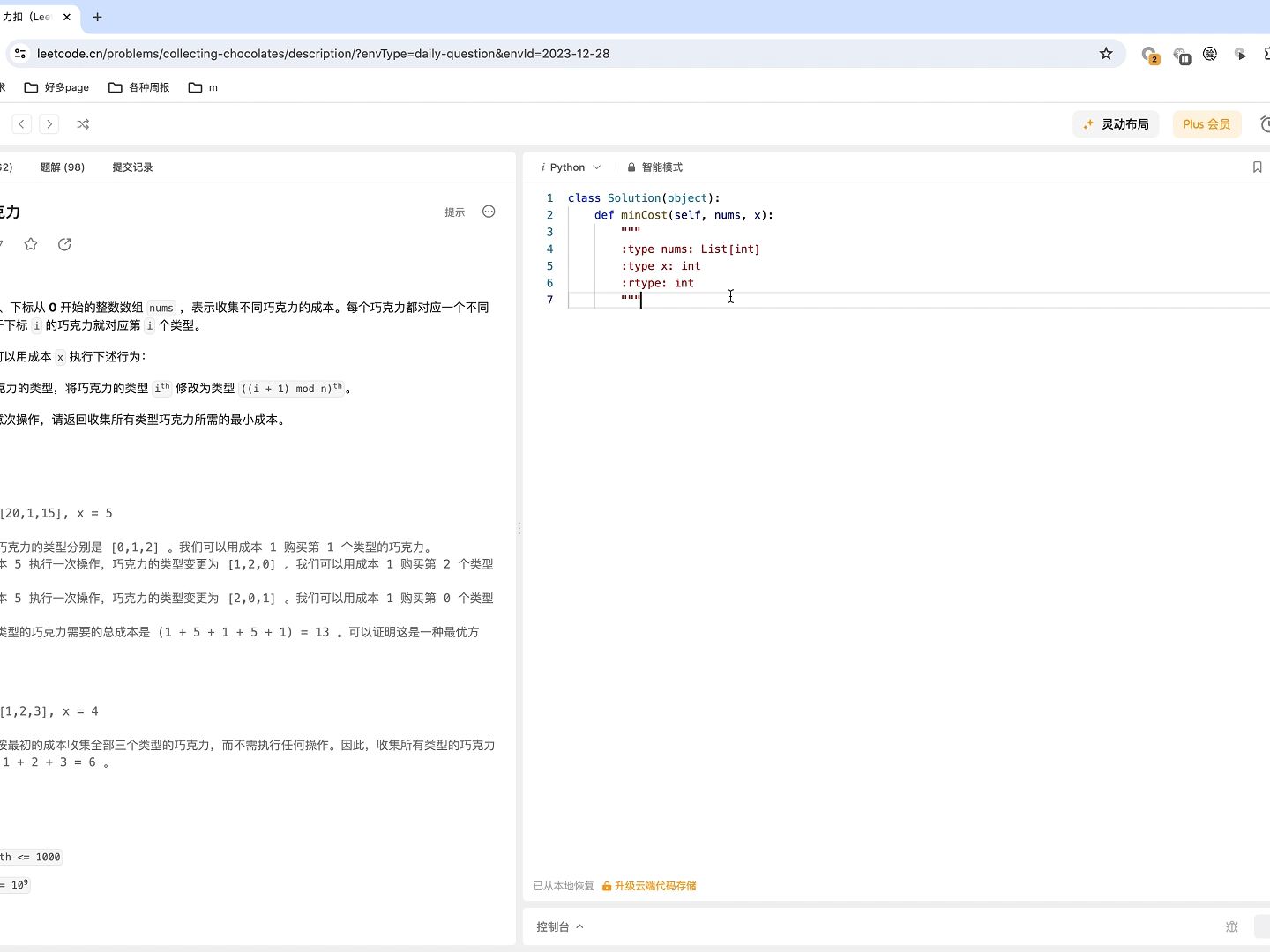Go to the previous problem arrow
The height and width of the screenshot is (952, 1270).
click(22, 124)
